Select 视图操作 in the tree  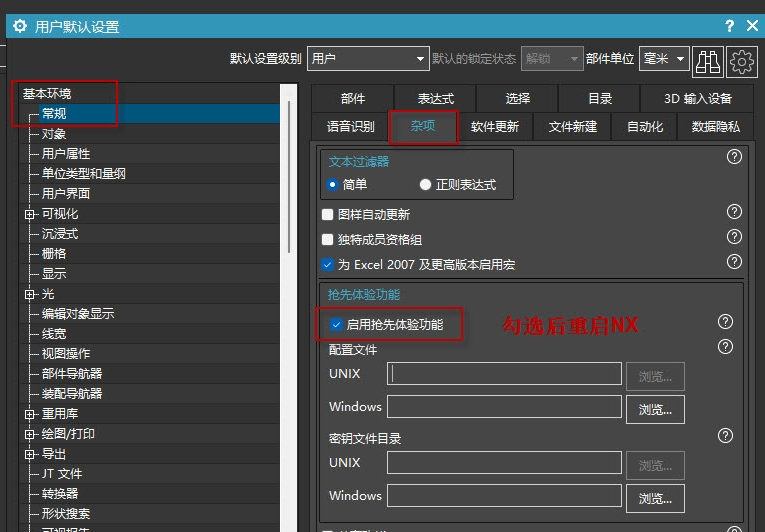[66, 354]
